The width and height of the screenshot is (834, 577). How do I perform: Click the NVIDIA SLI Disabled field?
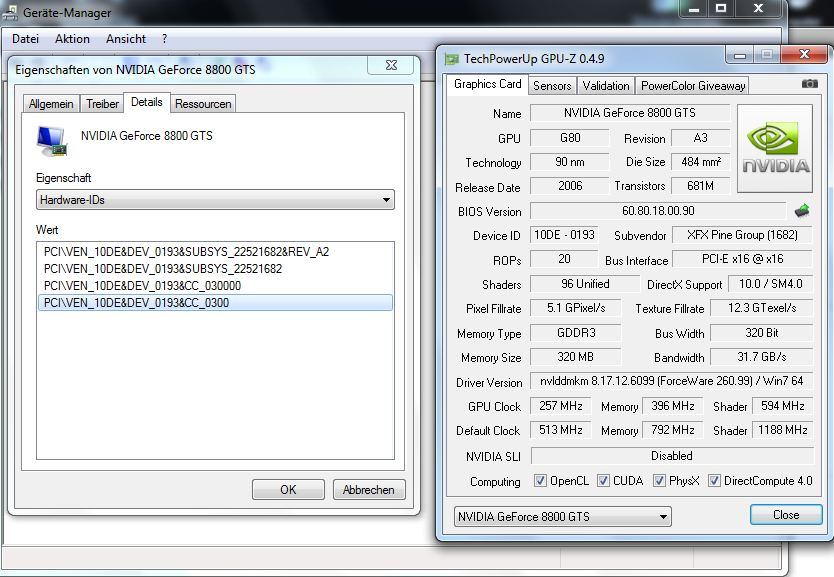pyautogui.click(x=672, y=456)
